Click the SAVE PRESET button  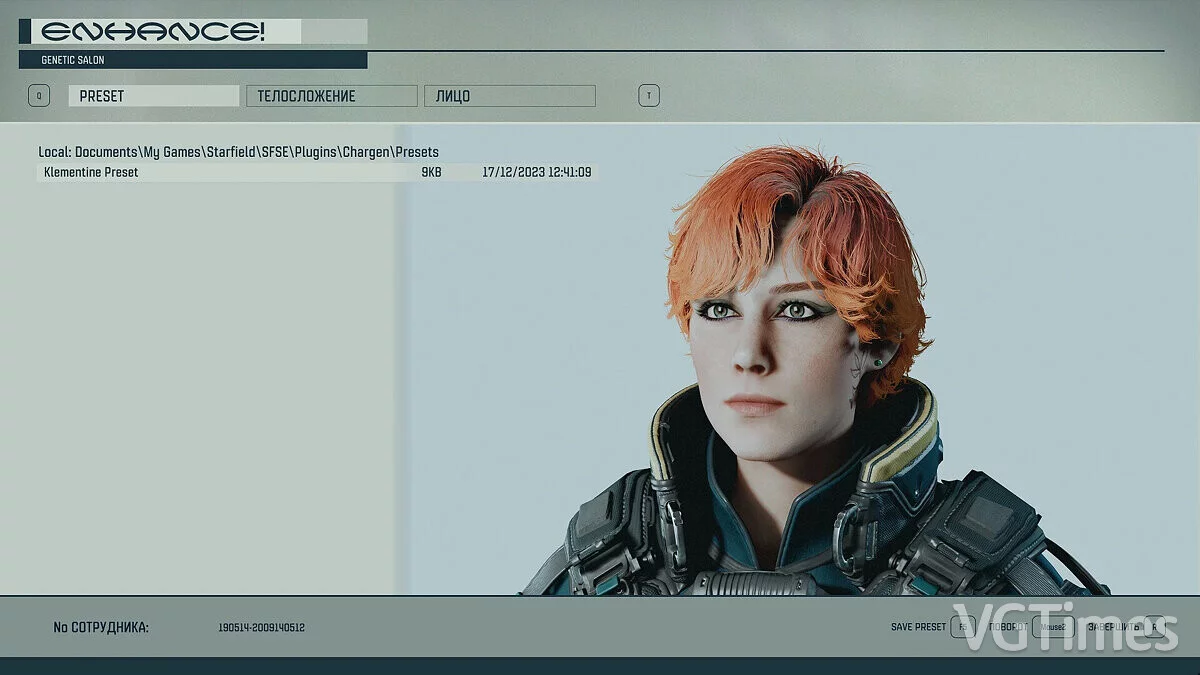point(918,627)
